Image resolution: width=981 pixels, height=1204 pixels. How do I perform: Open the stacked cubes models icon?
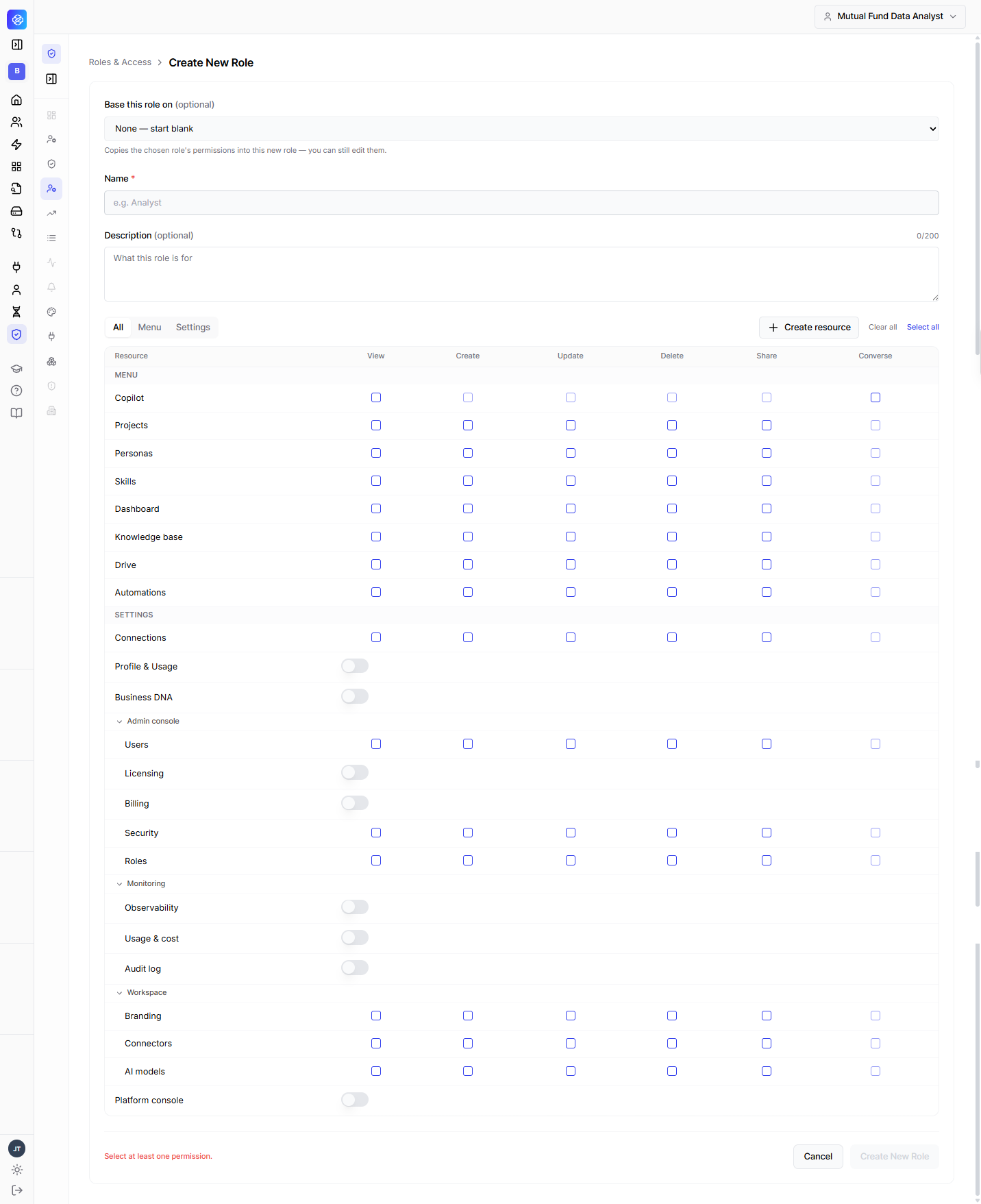[x=51, y=361]
